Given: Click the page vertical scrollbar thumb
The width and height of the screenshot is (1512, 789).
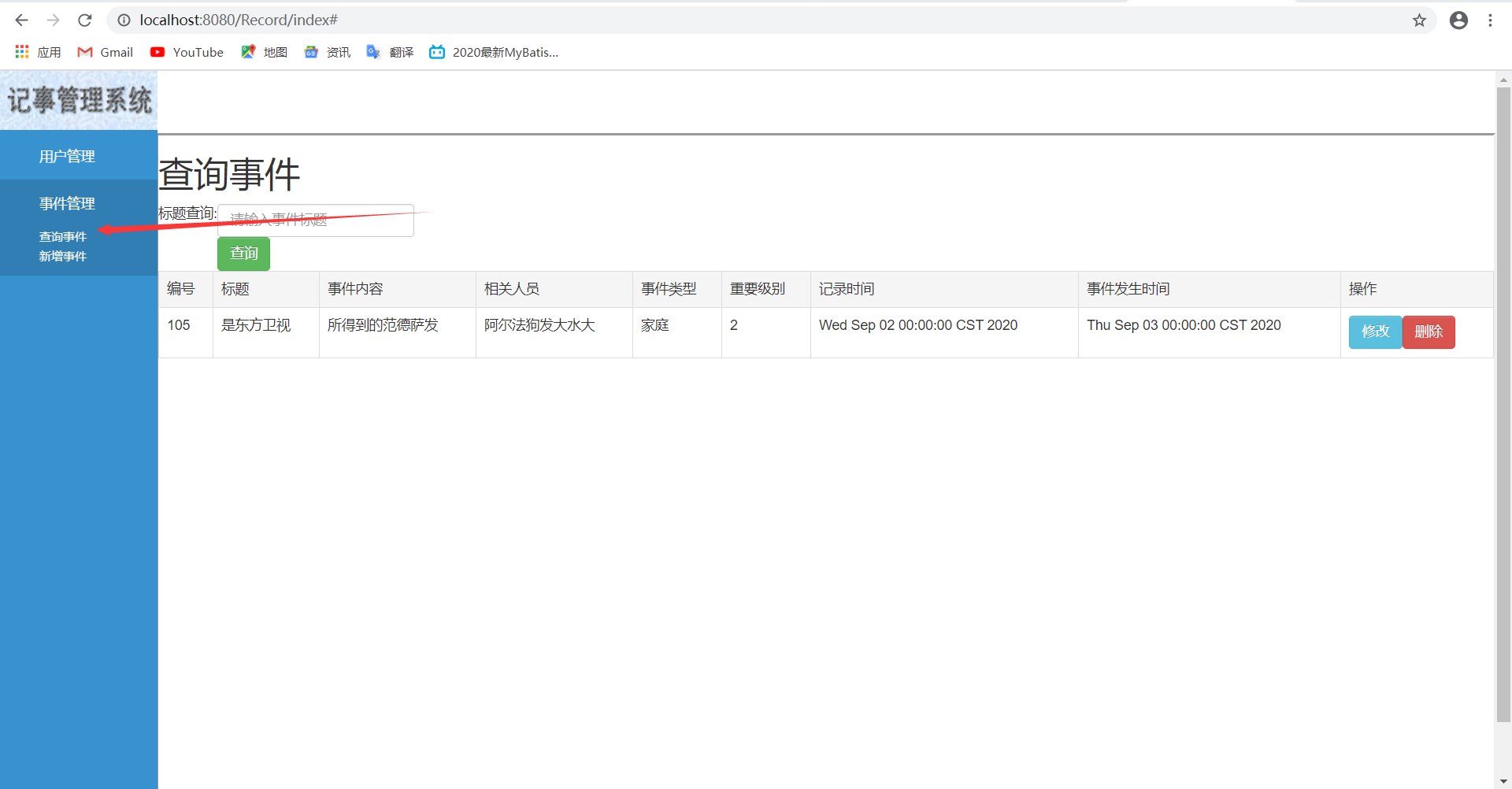Looking at the screenshot, I should 1503,403.
